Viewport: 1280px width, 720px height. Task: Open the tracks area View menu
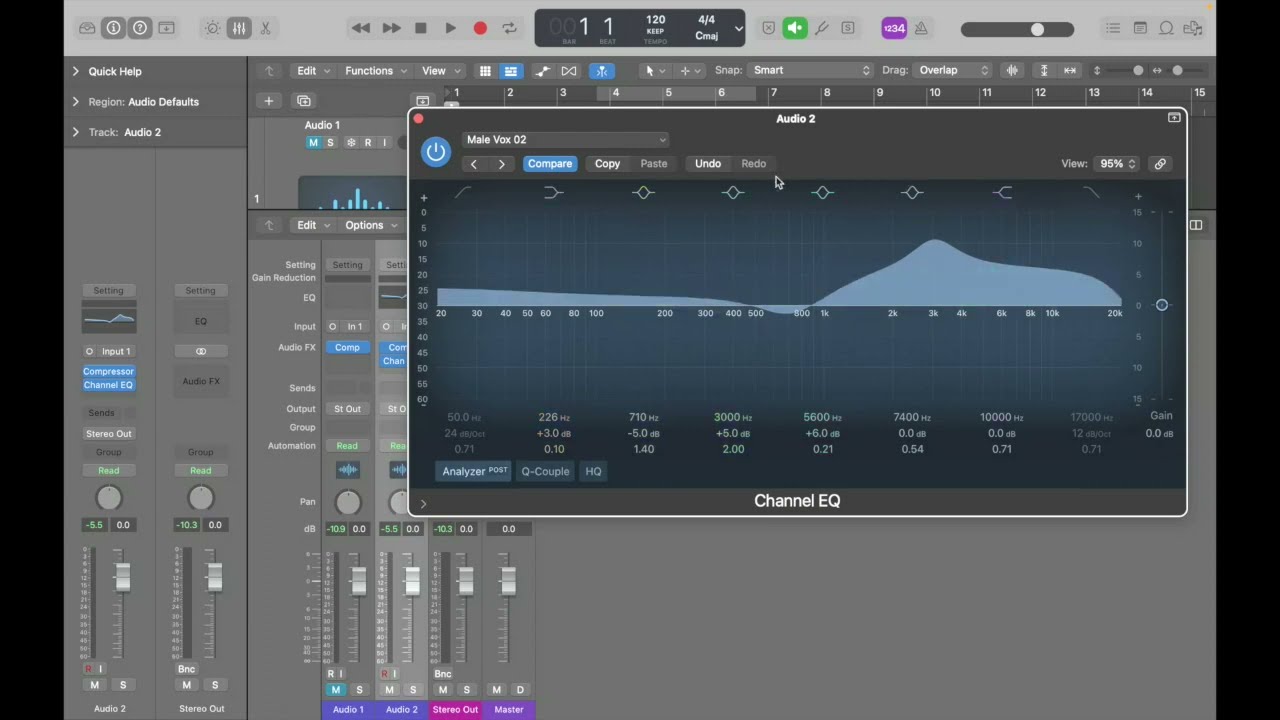pyautogui.click(x=440, y=70)
